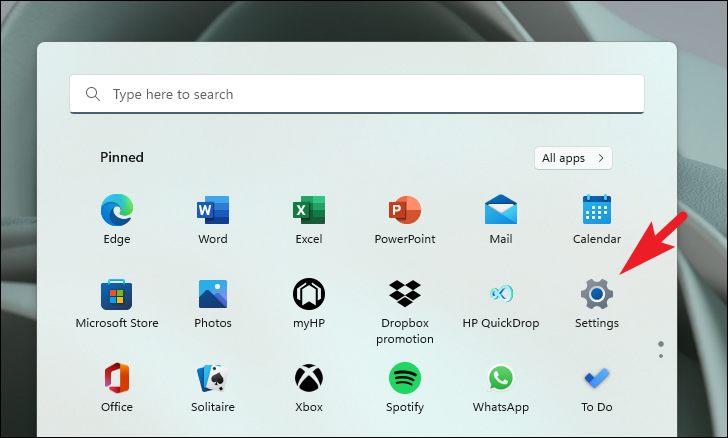Screen dimensions: 728x438
Task: Go to second page of pinned apps
Action: 661,356
